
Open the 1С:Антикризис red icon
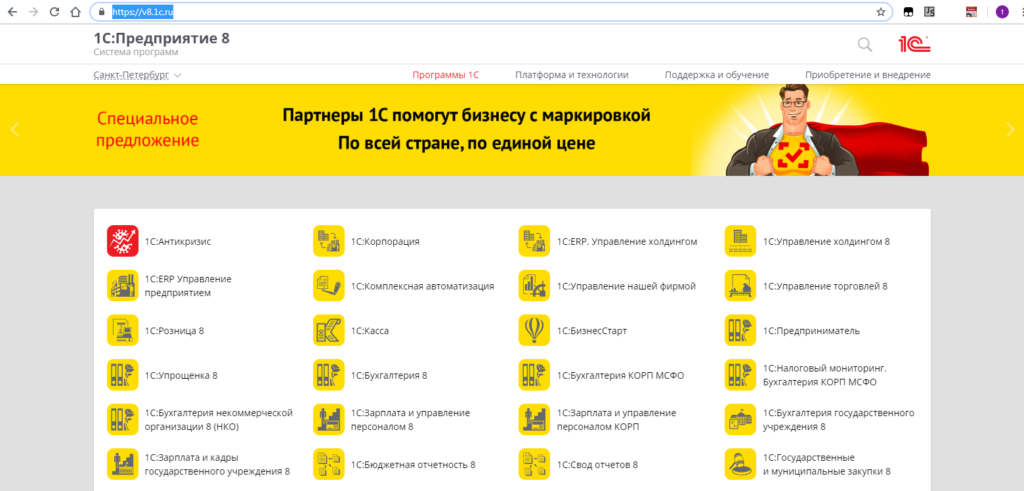123,241
